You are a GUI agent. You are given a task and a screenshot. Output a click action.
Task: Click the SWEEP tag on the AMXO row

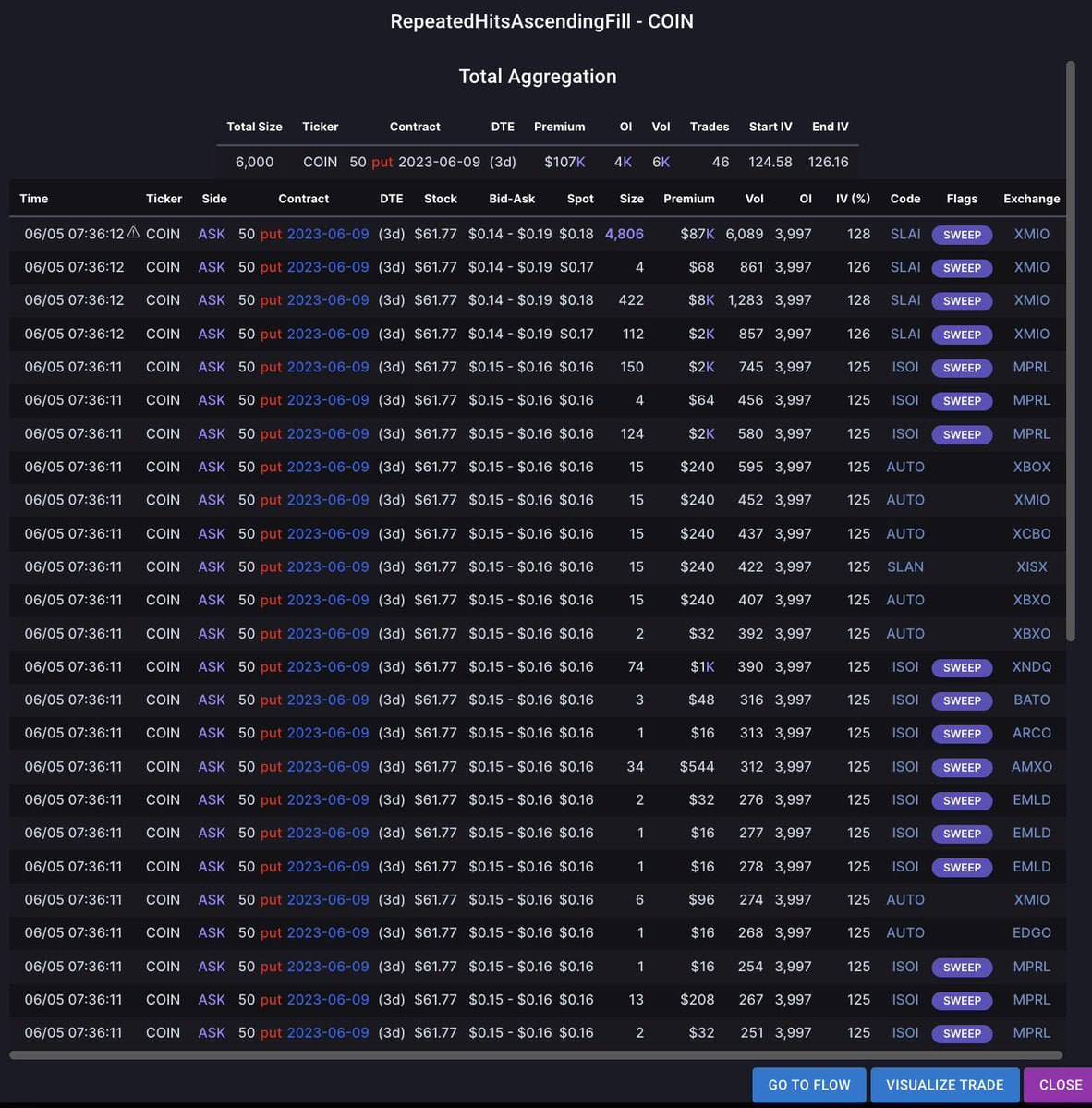coord(962,767)
